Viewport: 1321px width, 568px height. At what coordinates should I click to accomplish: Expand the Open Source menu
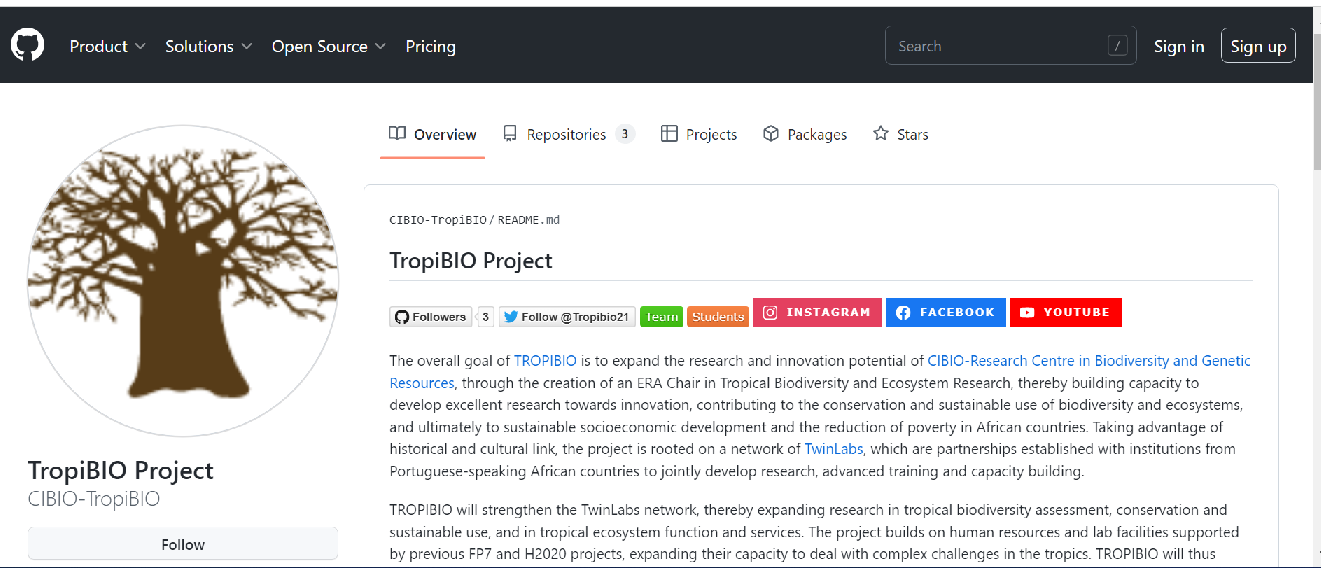point(329,46)
